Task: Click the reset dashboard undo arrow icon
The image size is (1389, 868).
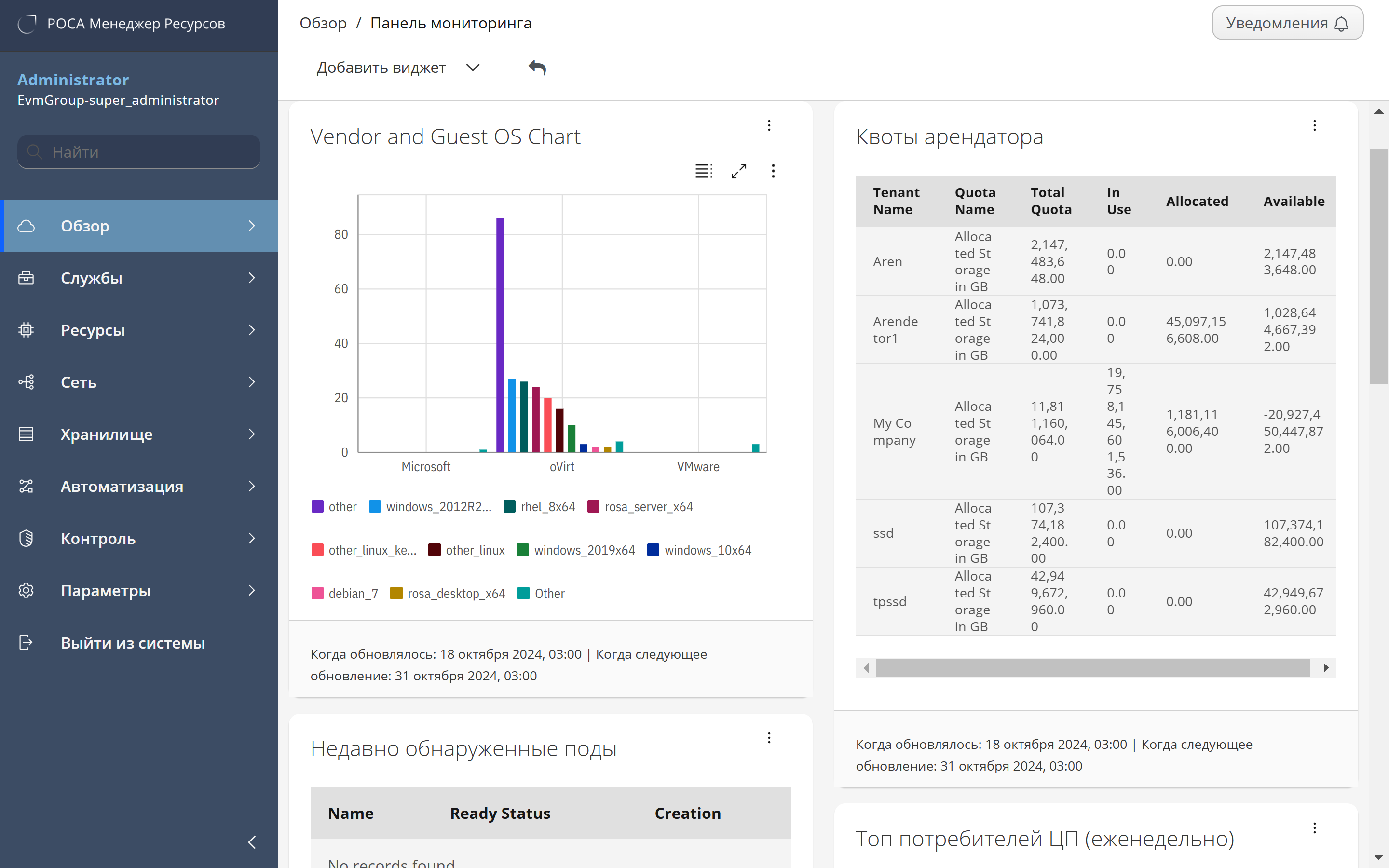Action: coord(537,68)
